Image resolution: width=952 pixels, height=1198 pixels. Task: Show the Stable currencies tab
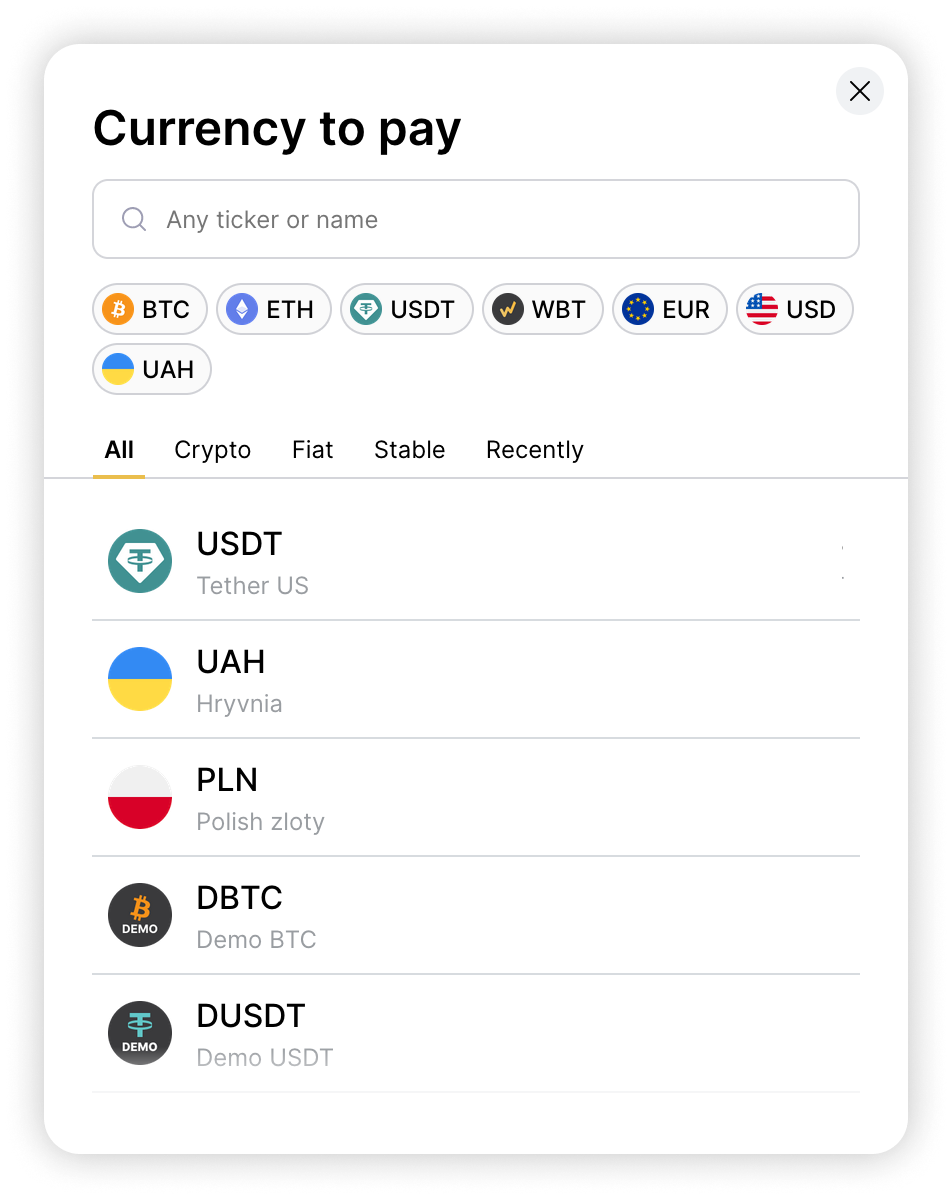pos(409,450)
